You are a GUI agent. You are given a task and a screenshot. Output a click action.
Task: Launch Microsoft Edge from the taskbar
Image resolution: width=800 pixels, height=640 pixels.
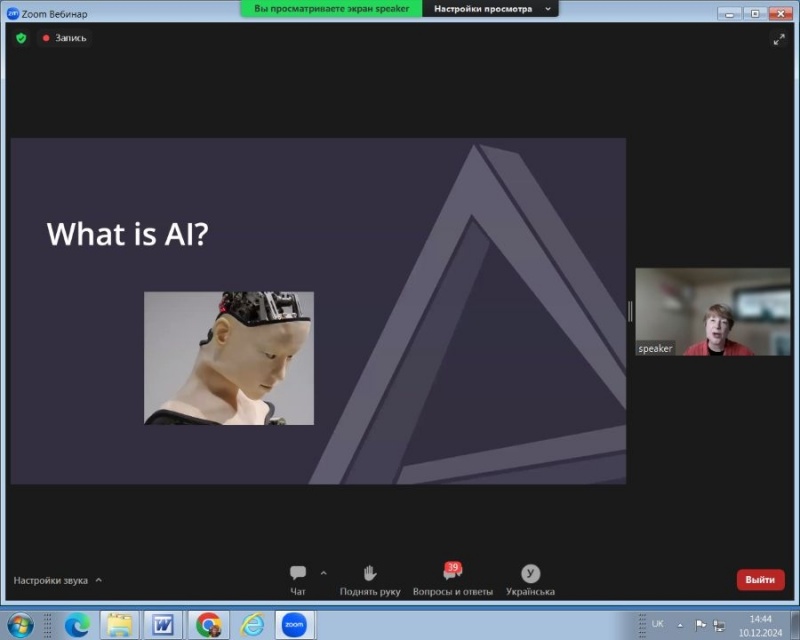(77, 625)
